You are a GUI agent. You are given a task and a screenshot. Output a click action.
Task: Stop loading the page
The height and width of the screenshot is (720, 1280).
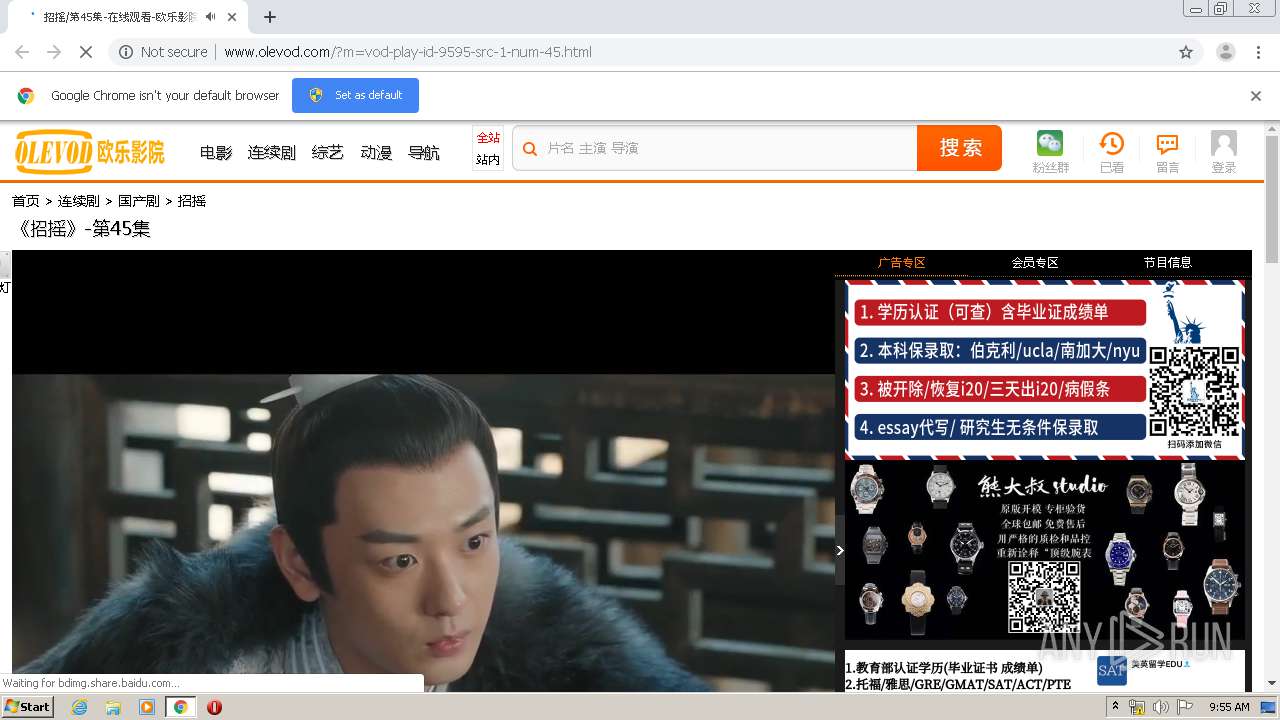pos(86,52)
